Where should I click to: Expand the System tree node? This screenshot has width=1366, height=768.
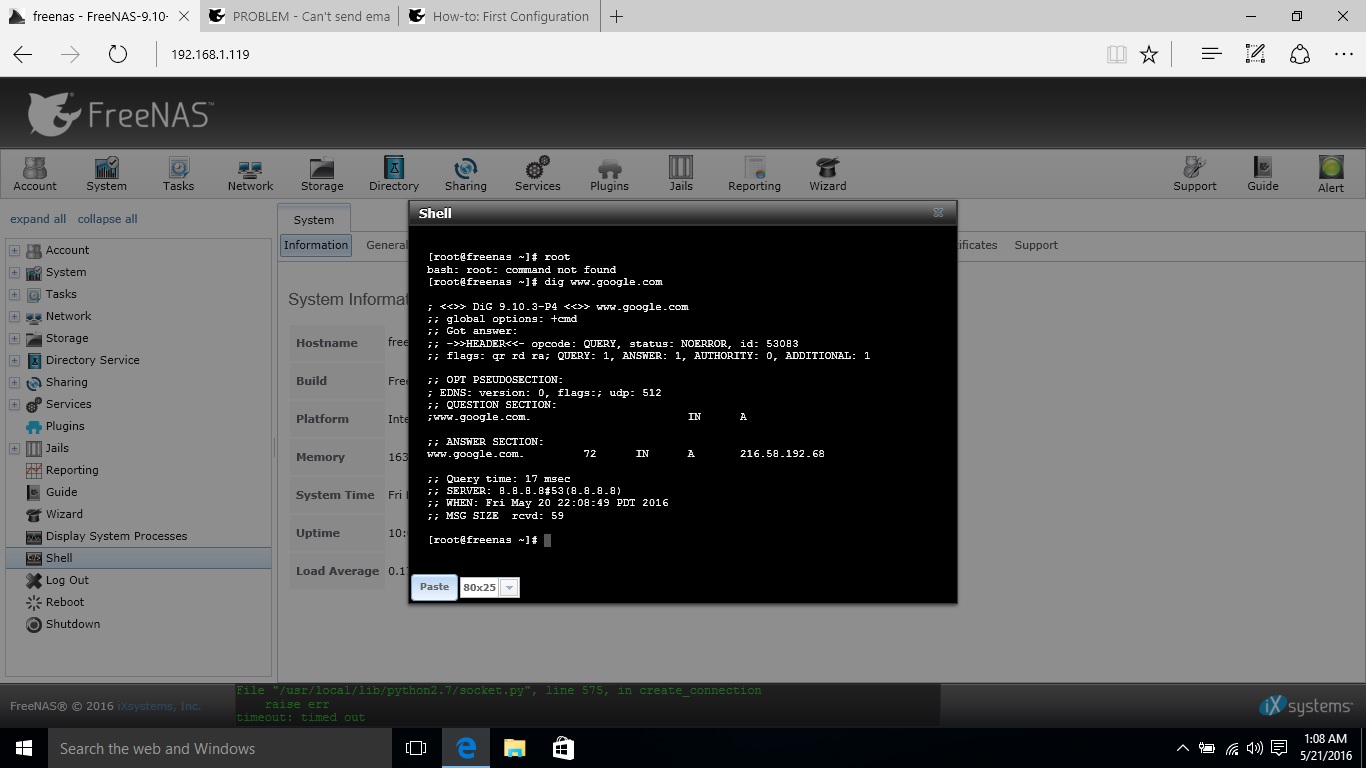pos(14,272)
